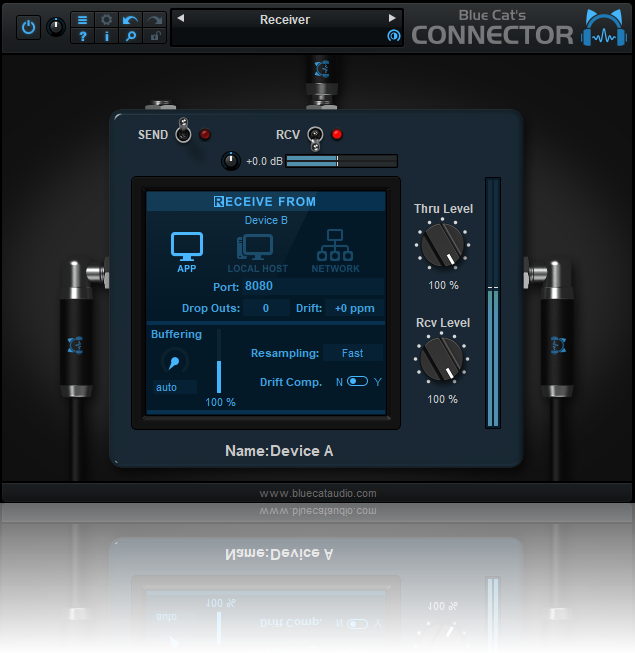The width and height of the screenshot is (635, 653).
Task: Toggle the lock icon in the toolbar
Action: [154, 36]
